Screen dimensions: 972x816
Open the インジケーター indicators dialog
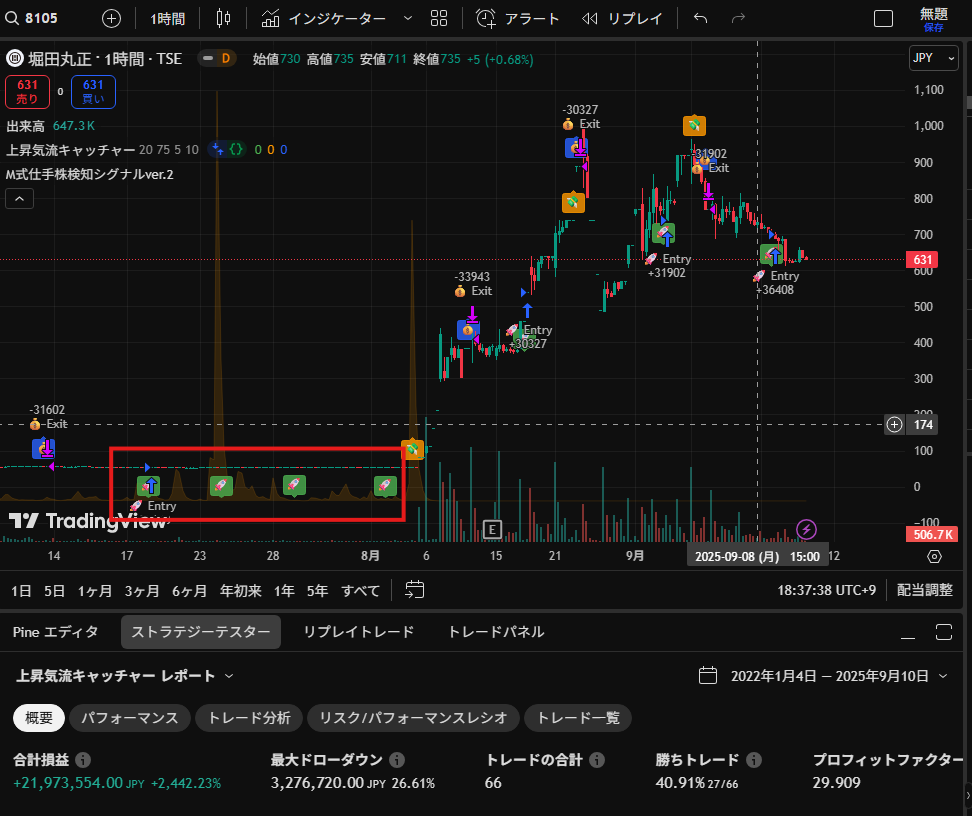[x=323, y=19]
